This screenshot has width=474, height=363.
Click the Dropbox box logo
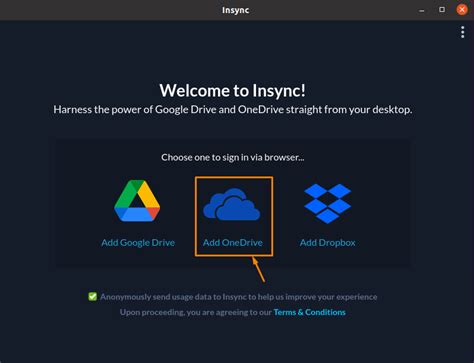pyautogui.click(x=327, y=203)
